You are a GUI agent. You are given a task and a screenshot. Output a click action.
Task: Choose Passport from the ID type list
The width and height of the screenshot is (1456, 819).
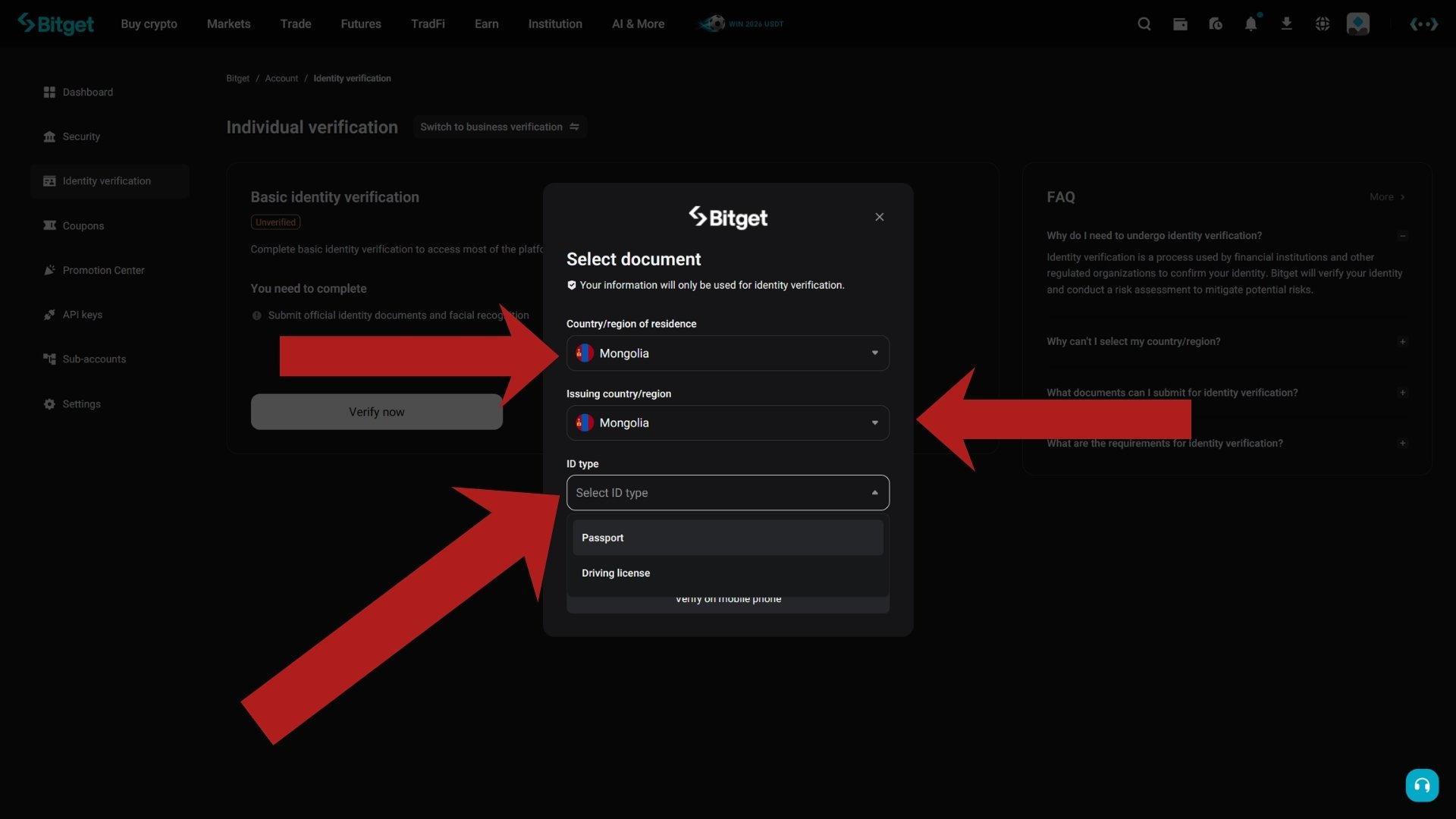(x=728, y=538)
